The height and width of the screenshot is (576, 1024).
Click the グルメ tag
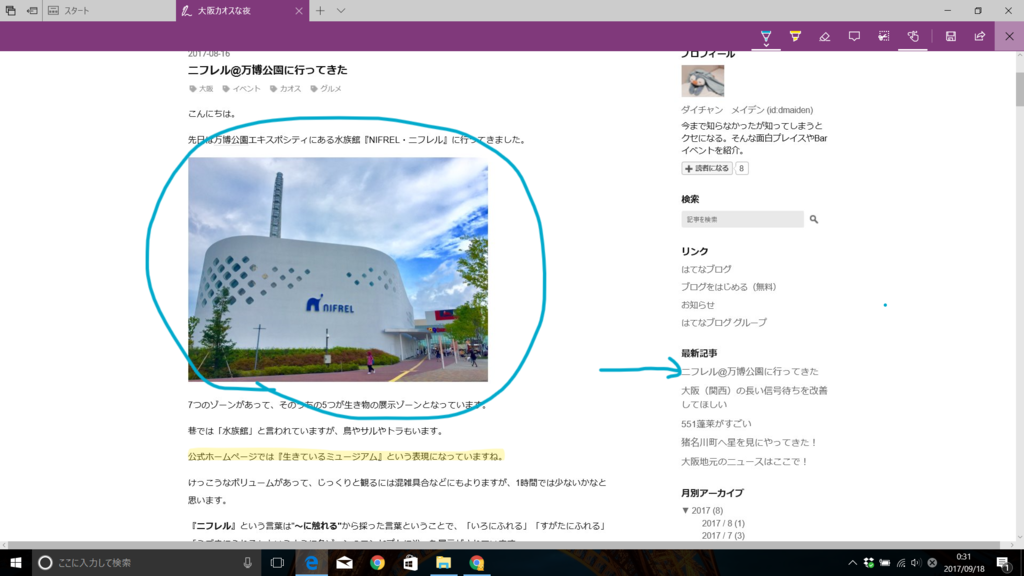[326, 89]
